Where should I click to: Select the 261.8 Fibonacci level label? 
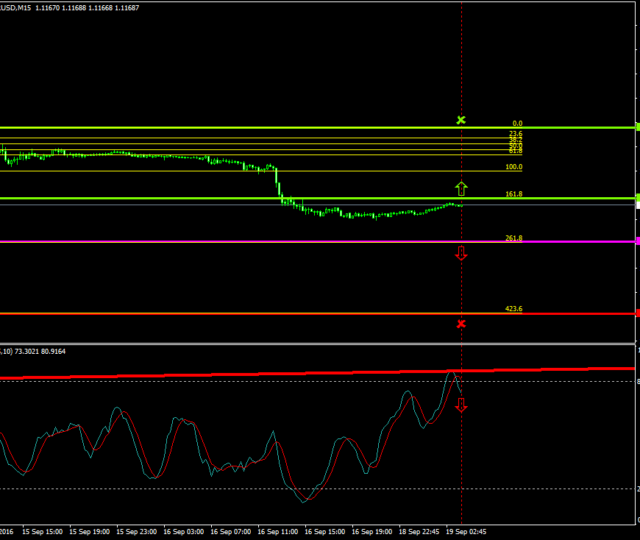[x=514, y=238]
